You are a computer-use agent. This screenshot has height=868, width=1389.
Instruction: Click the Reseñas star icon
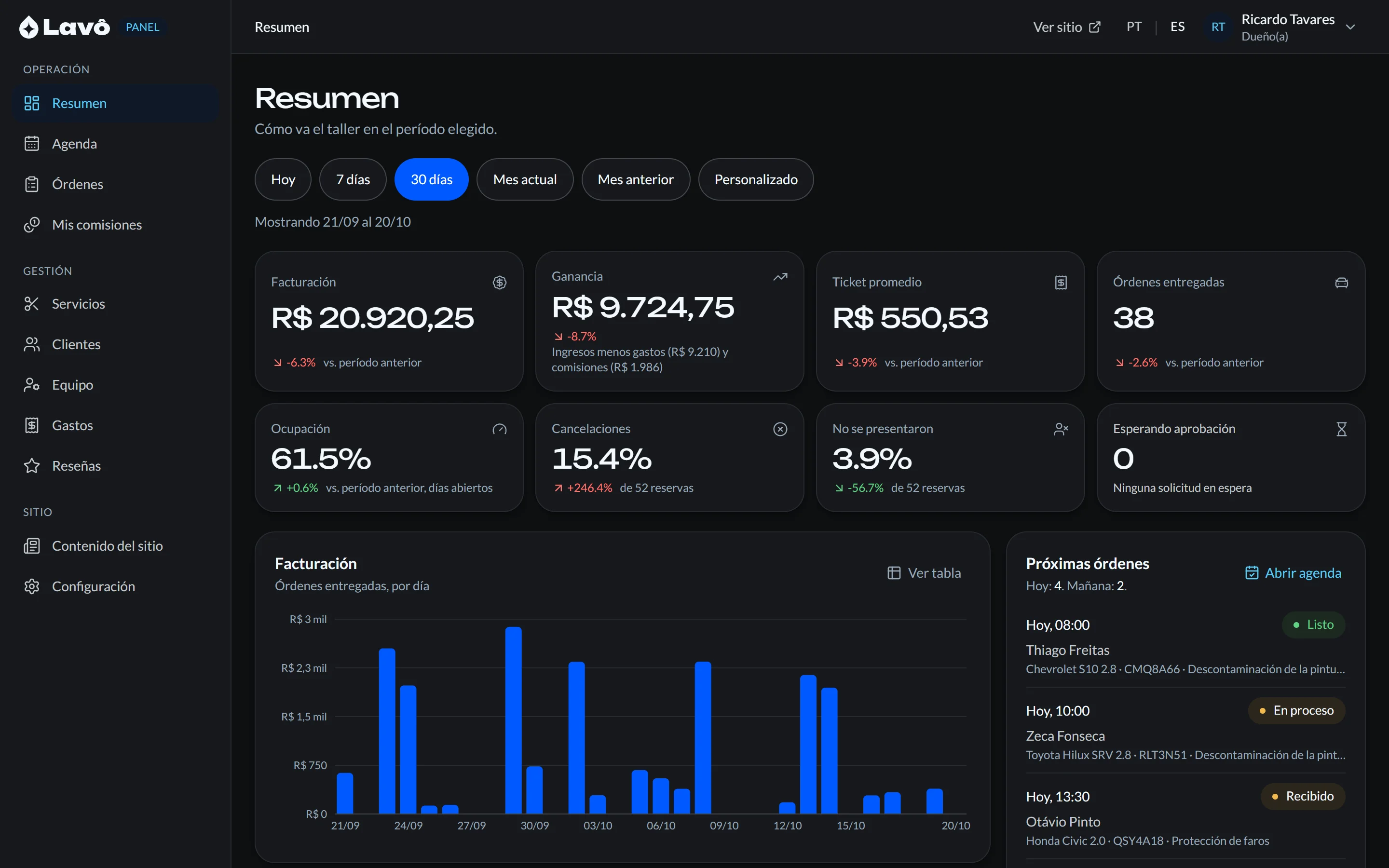click(x=31, y=465)
